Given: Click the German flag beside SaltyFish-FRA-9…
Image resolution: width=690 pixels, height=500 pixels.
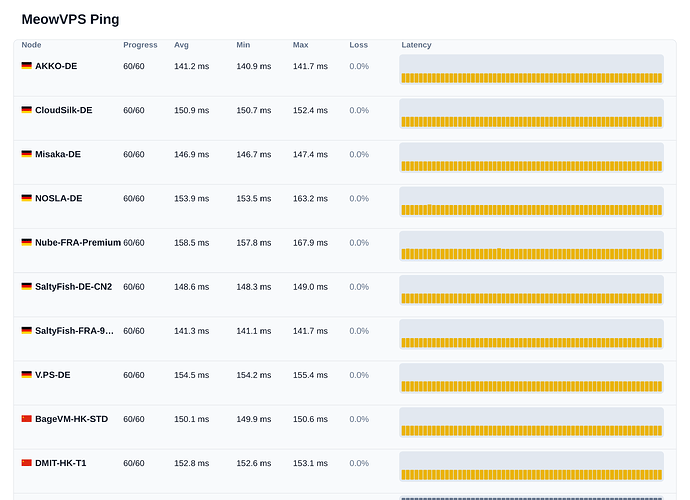Looking at the screenshot, I should 26,330.
